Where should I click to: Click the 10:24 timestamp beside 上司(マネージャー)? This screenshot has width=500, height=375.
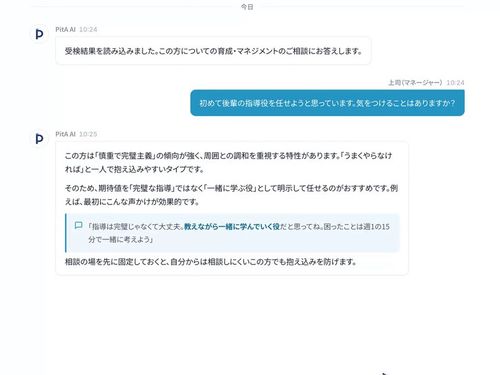point(455,82)
